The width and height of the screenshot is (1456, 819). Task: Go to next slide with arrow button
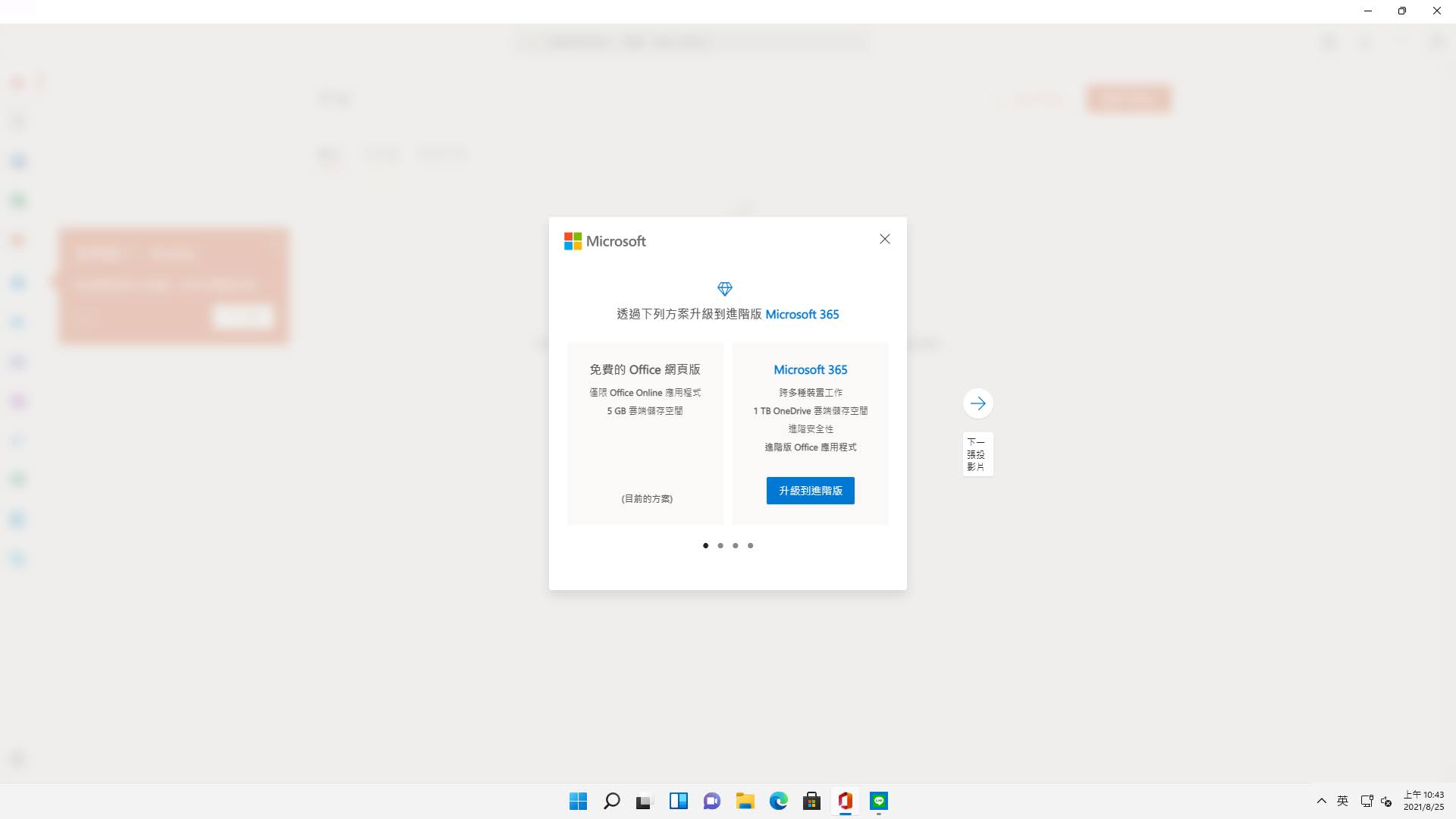click(x=977, y=403)
